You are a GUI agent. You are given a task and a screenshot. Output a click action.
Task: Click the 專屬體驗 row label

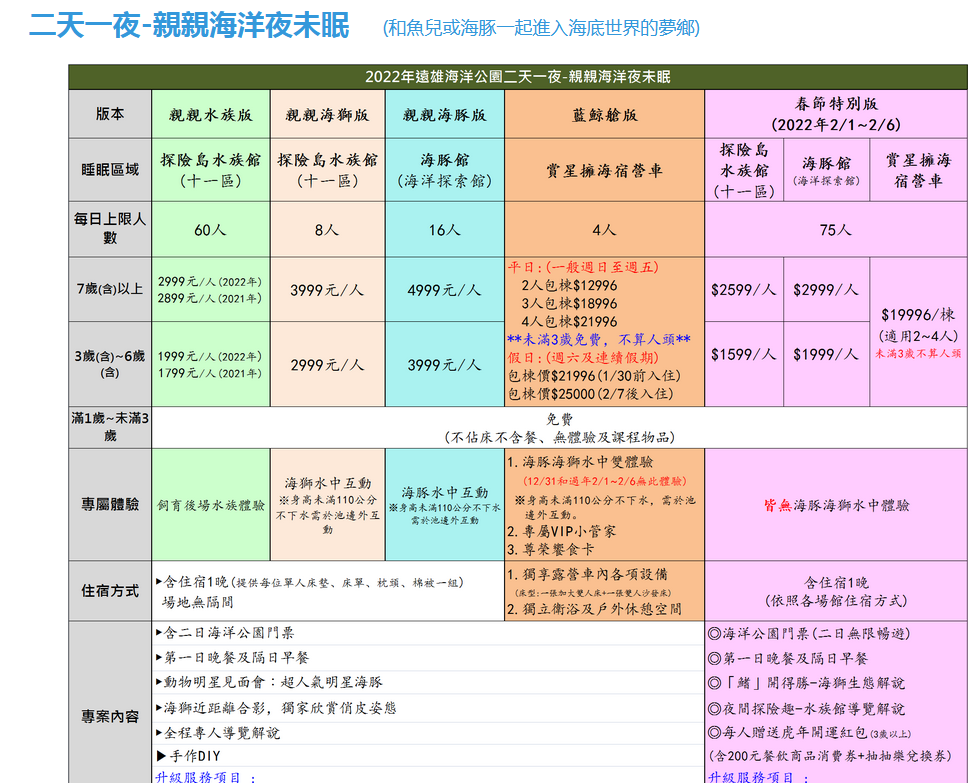pyautogui.click(x=110, y=505)
